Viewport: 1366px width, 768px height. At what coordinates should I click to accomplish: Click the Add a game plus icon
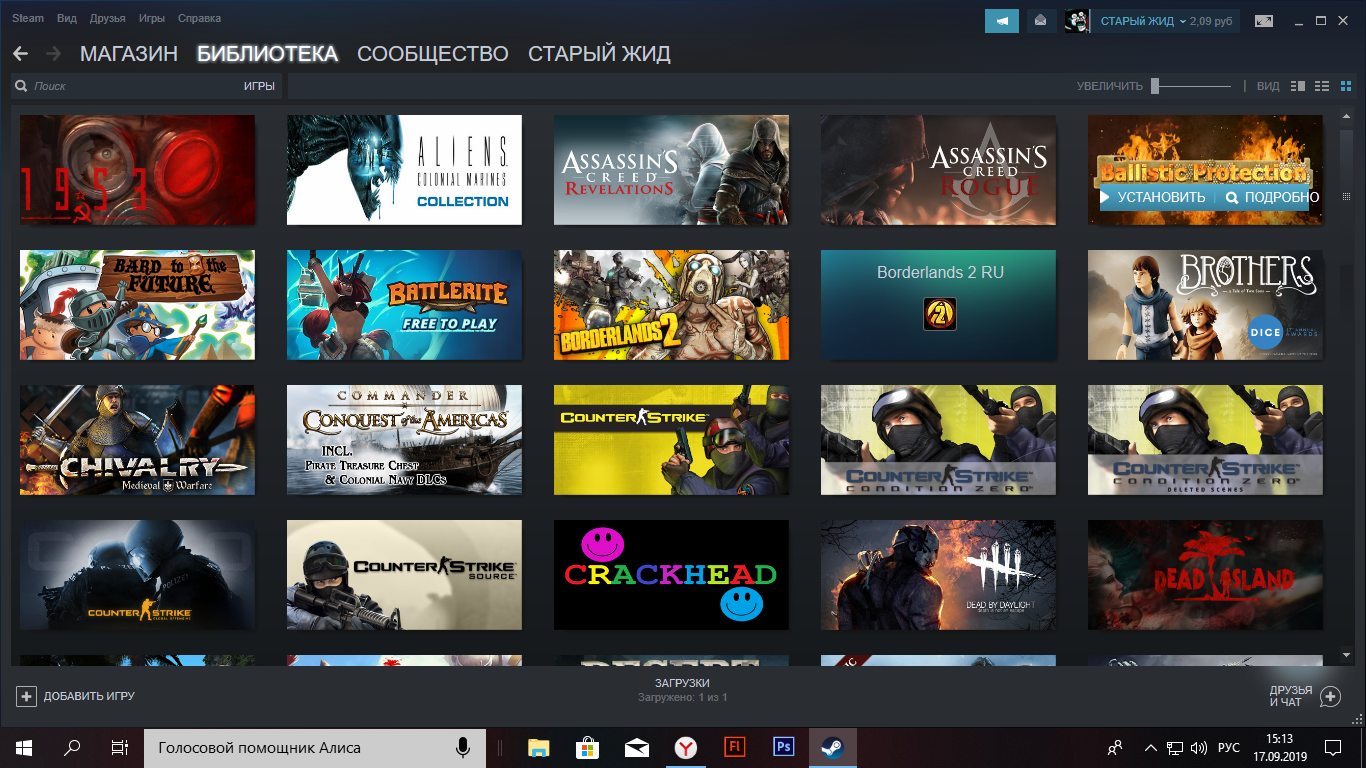[x=26, y=696]
